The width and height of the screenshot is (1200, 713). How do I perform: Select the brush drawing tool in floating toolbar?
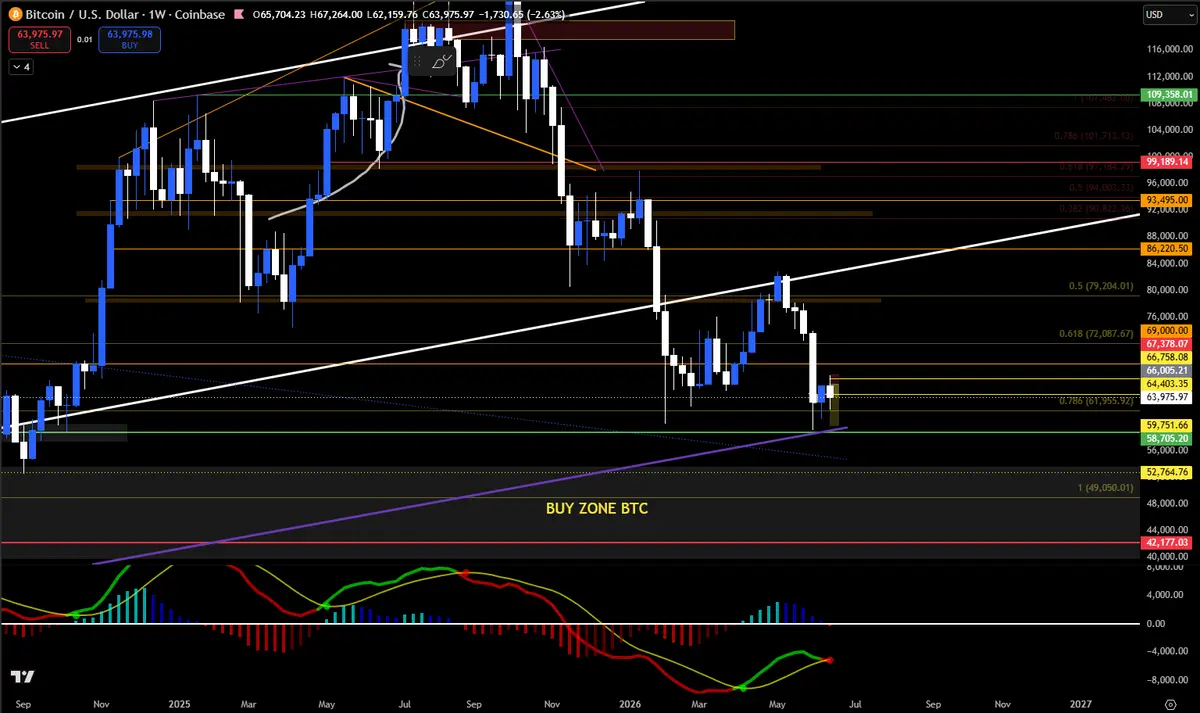(442, 62)
